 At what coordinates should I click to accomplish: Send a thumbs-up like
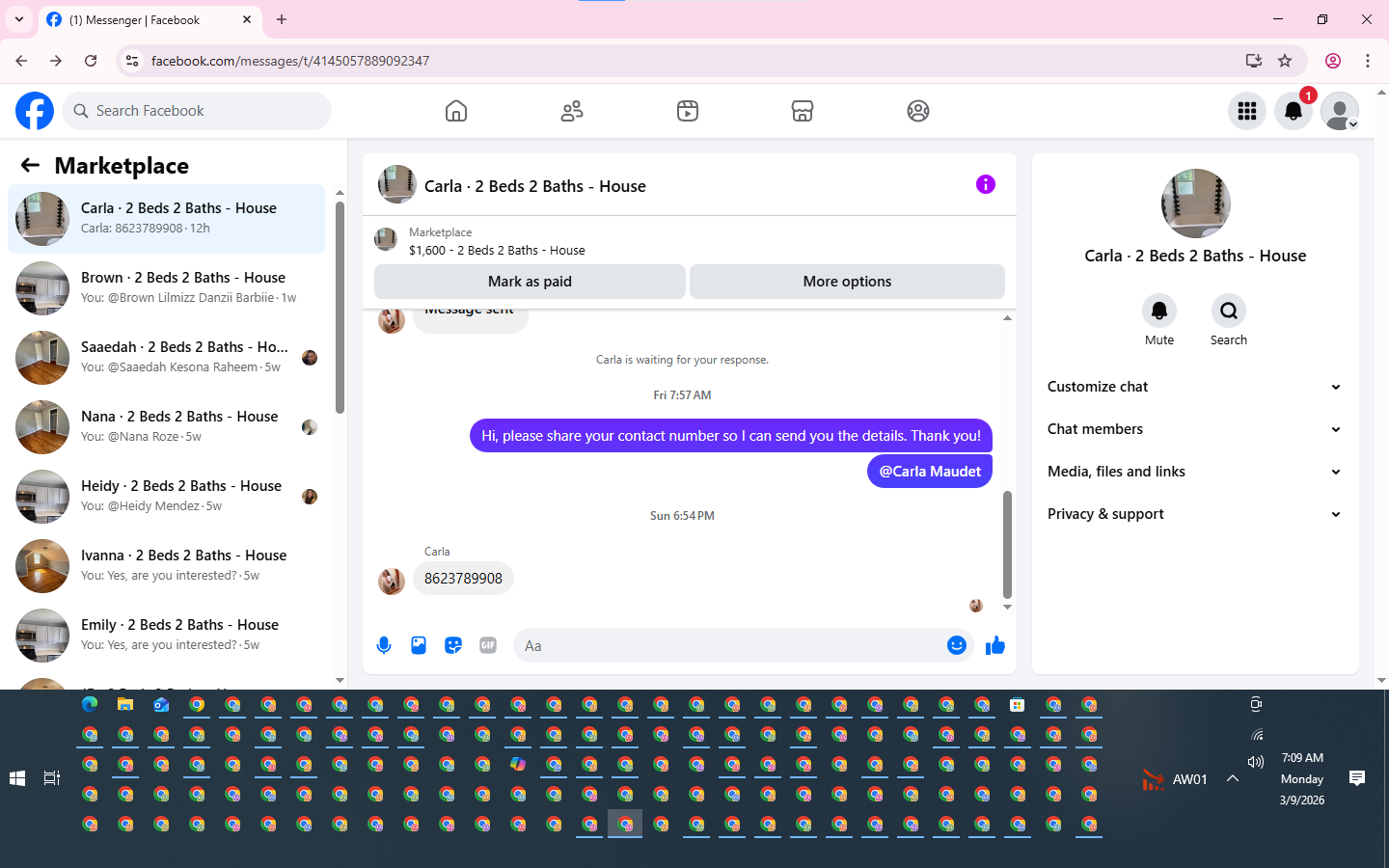(x=995, y=645)
